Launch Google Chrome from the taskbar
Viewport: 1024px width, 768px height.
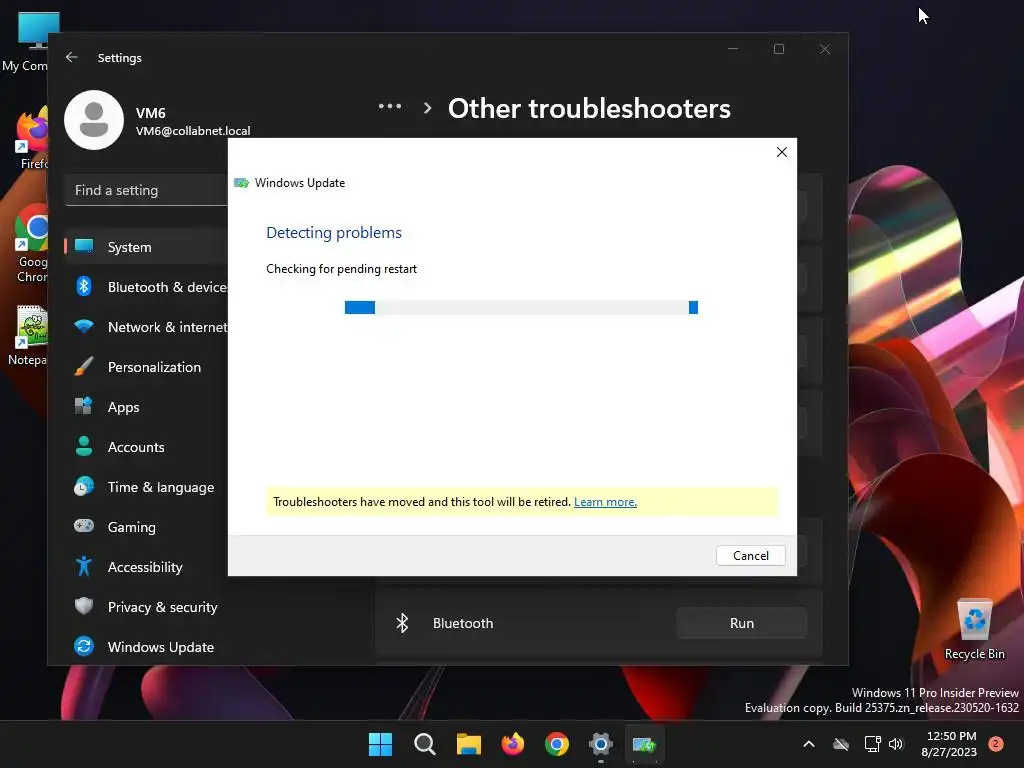(556, 744)
